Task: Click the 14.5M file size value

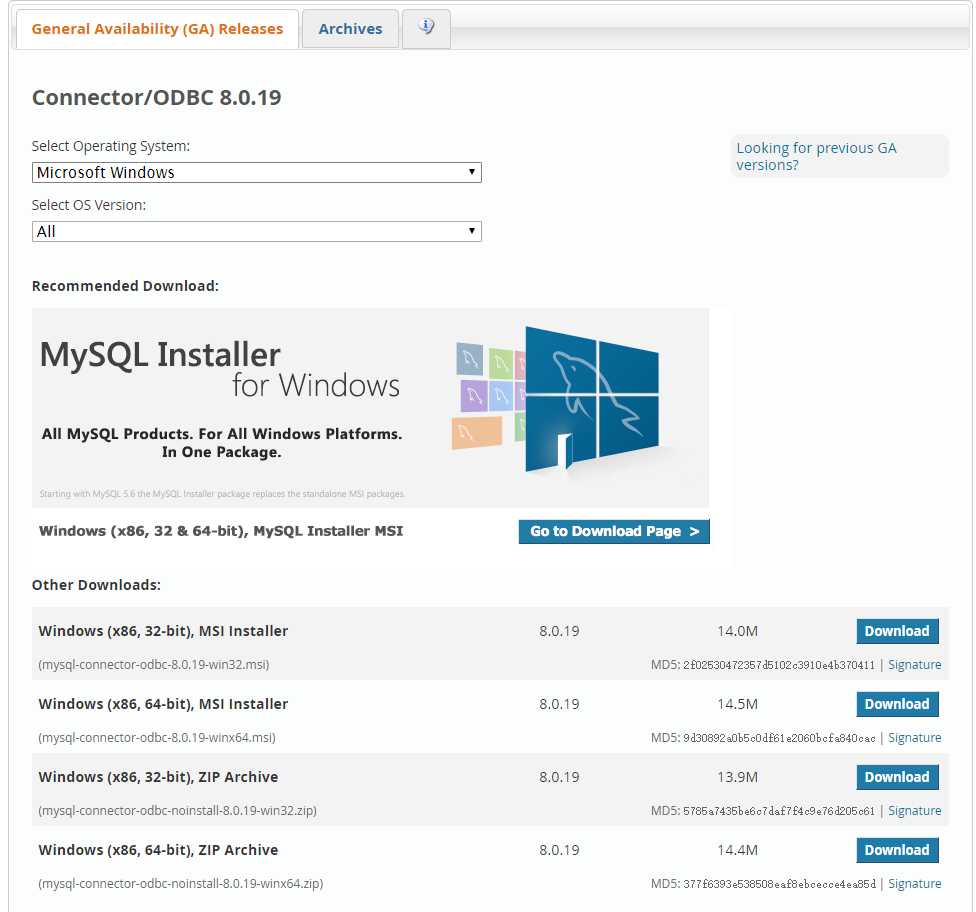Action: [737, 704]
